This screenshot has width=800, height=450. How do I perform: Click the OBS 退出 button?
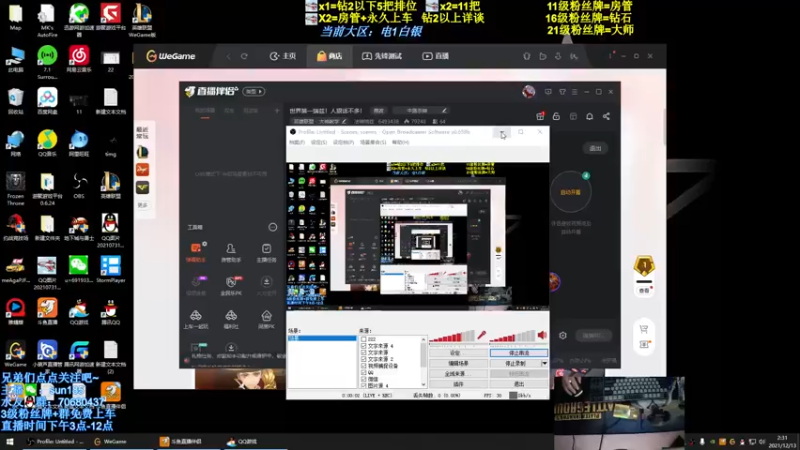(519, 384)
